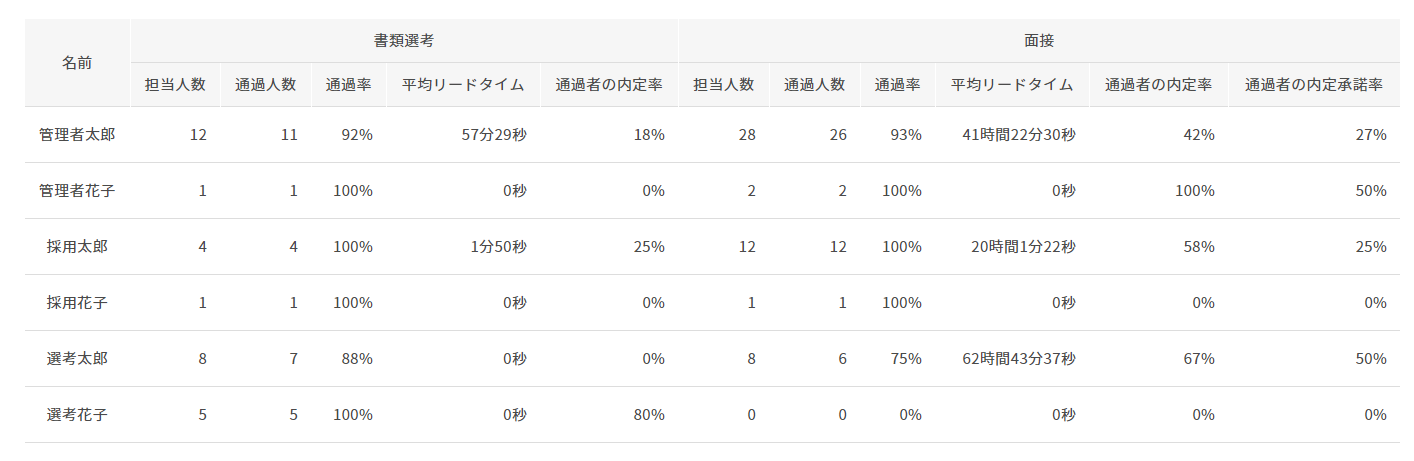Viewport: 1414px width, 461px height.
Task: Select 平均リードタイム header under 書類選考
Action: 463,85
